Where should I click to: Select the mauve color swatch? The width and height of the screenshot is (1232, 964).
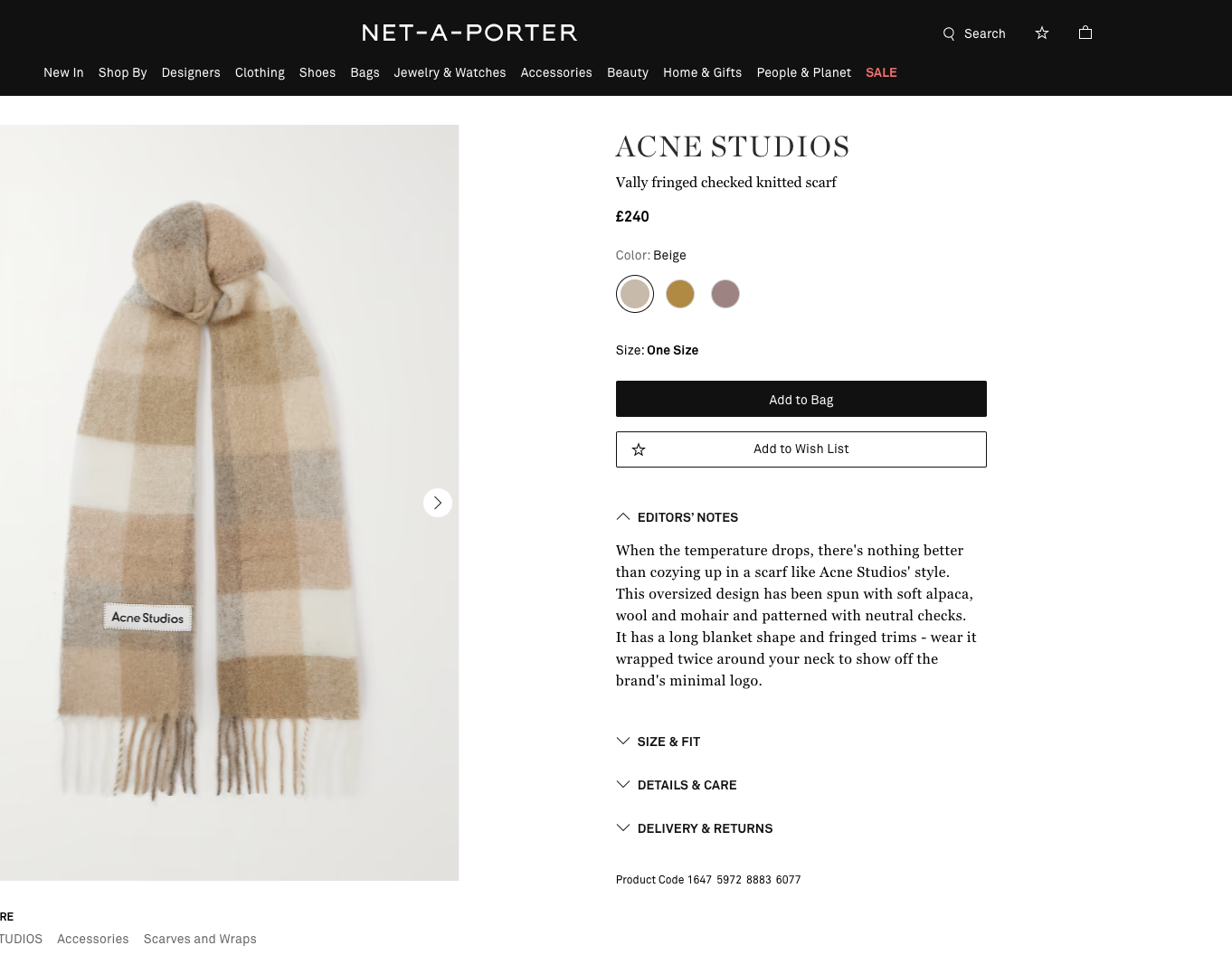click(x=725, y=294)
